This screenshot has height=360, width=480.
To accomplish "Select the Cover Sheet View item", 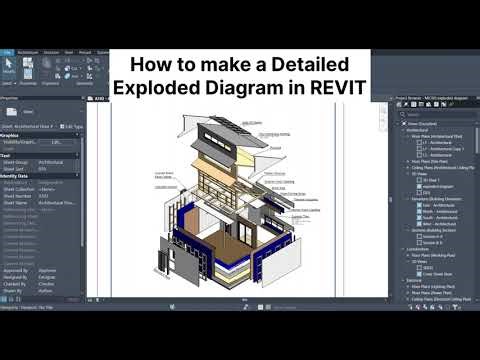I will tap(437, 274).
